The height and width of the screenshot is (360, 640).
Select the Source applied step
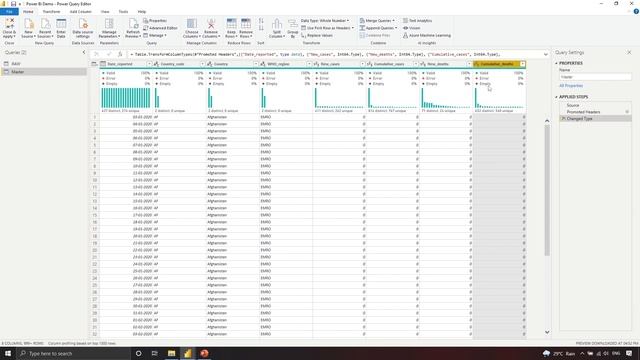[596, 105]
